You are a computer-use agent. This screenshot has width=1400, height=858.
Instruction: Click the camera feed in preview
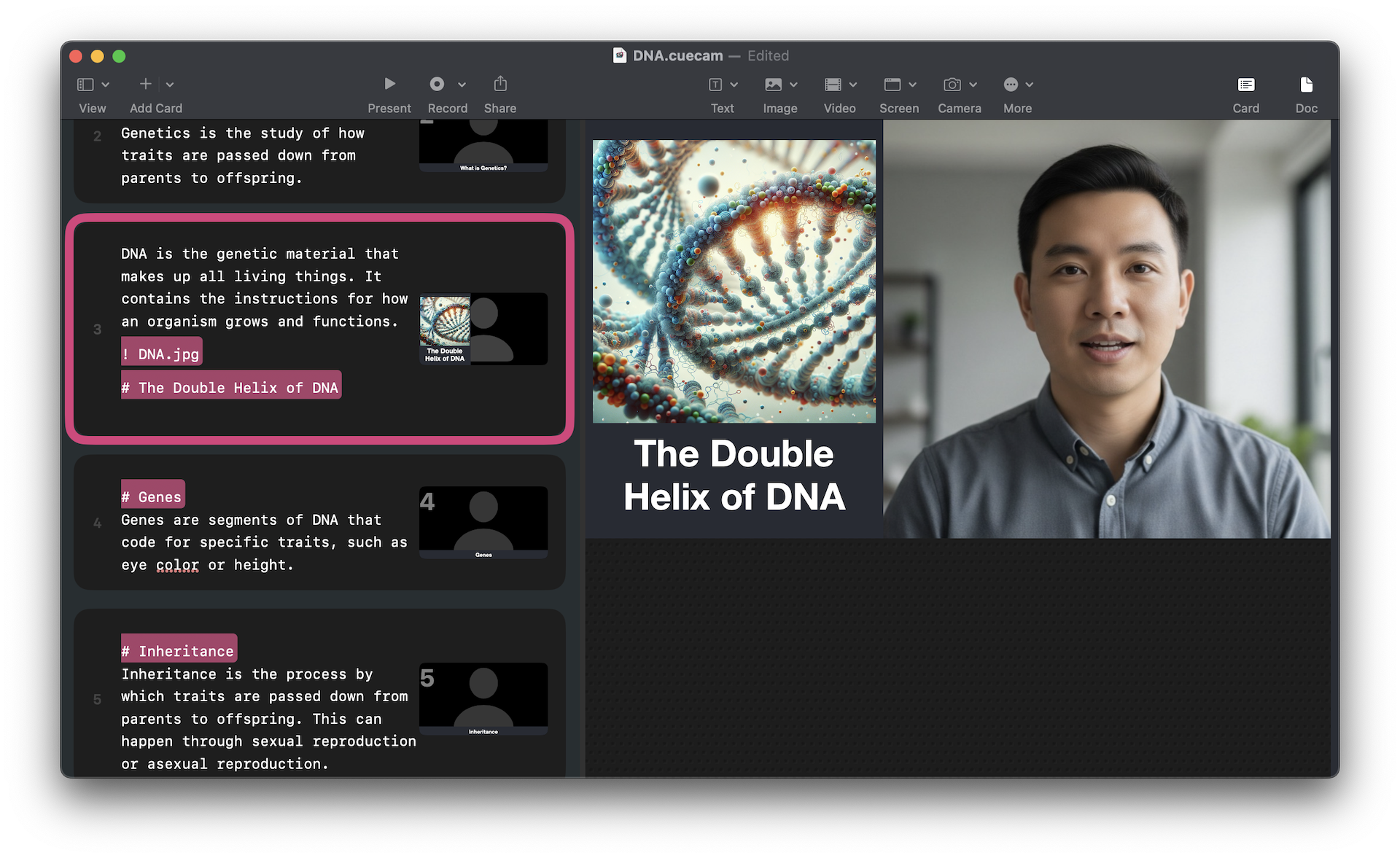(1107, 329)
